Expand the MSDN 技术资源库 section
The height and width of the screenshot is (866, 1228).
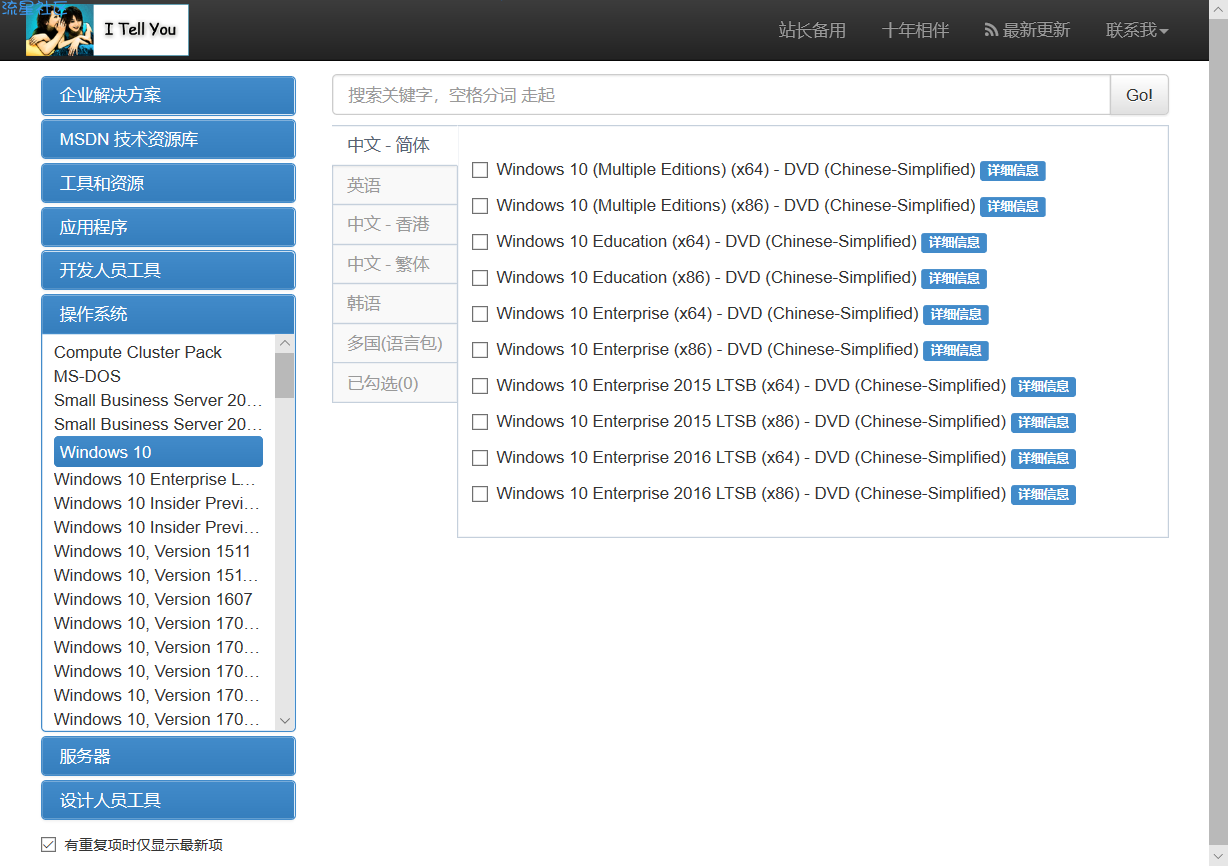168,139
